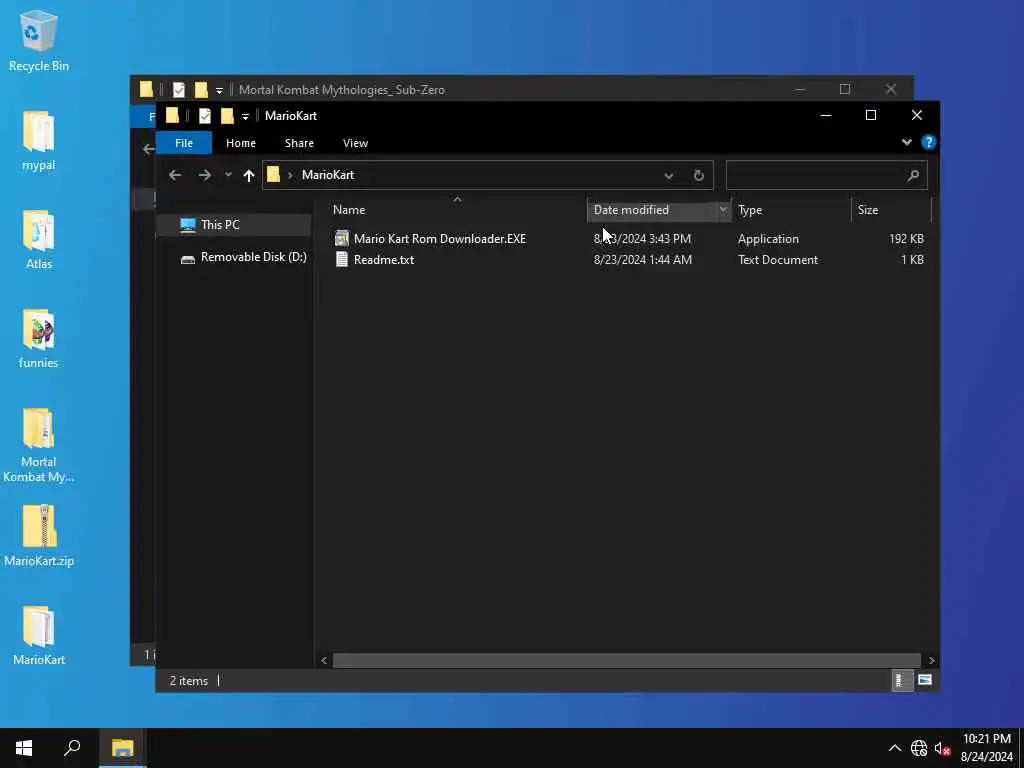
Task: Select the funnies desktop folder
Action: 39,338
